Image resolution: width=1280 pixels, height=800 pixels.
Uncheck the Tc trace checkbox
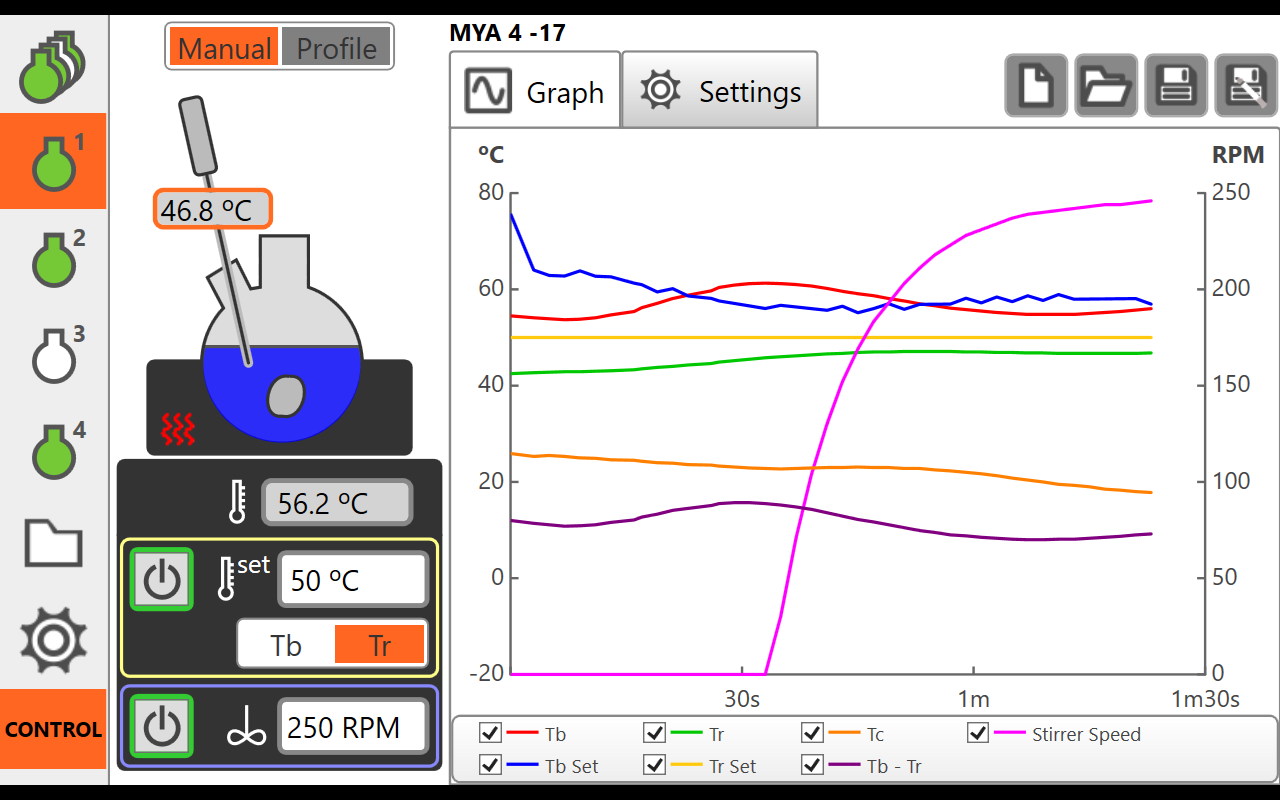(x=812, y=733)
